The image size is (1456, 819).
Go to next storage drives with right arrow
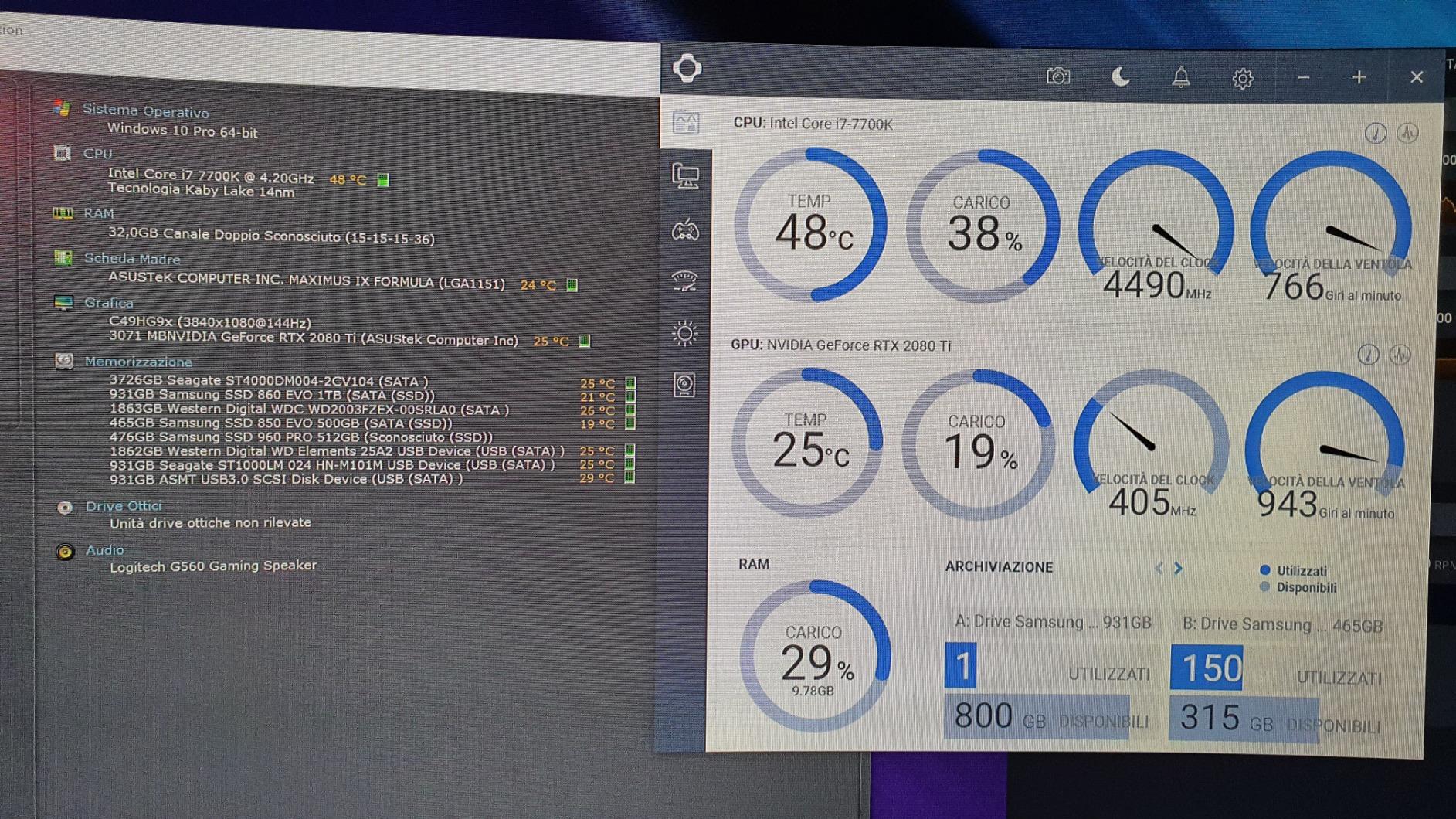pos(1178,568)
